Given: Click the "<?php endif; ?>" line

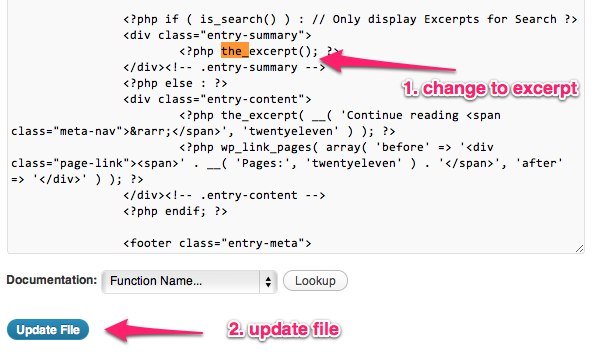Looking at the screenshot, I should click(x=175, y=211).
